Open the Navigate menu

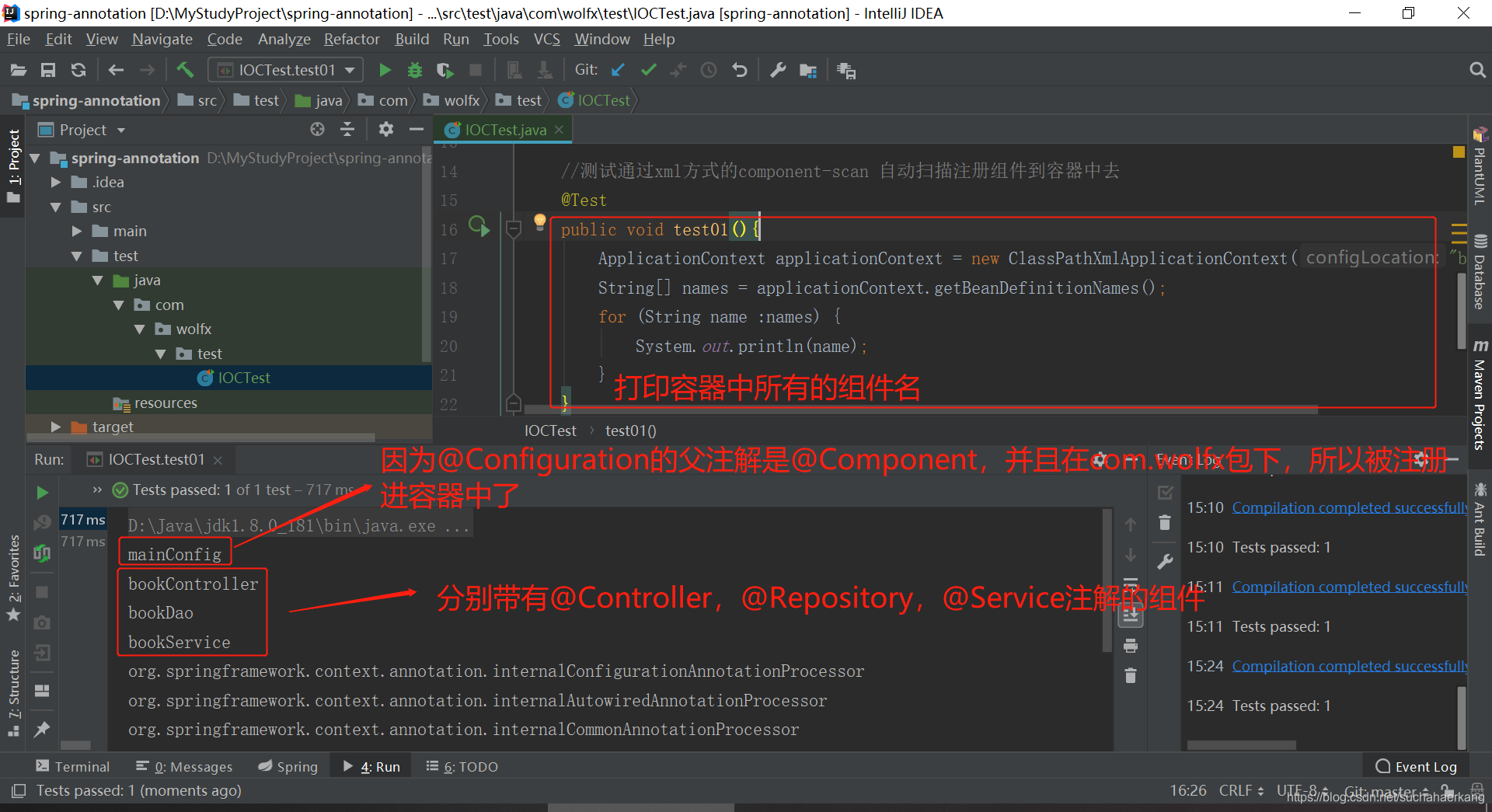point(162,39)
